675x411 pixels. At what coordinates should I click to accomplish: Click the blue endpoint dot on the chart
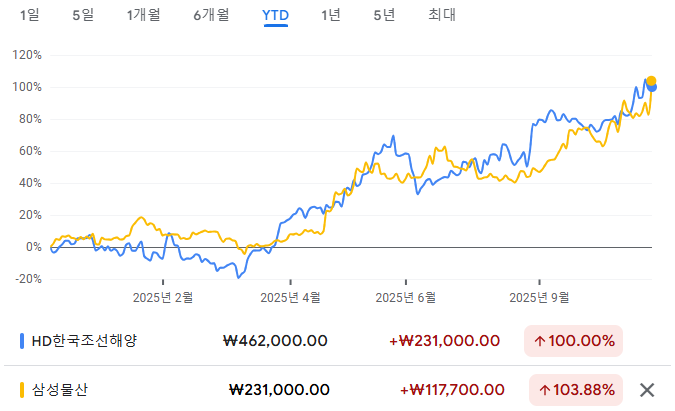tap(652, 87)
